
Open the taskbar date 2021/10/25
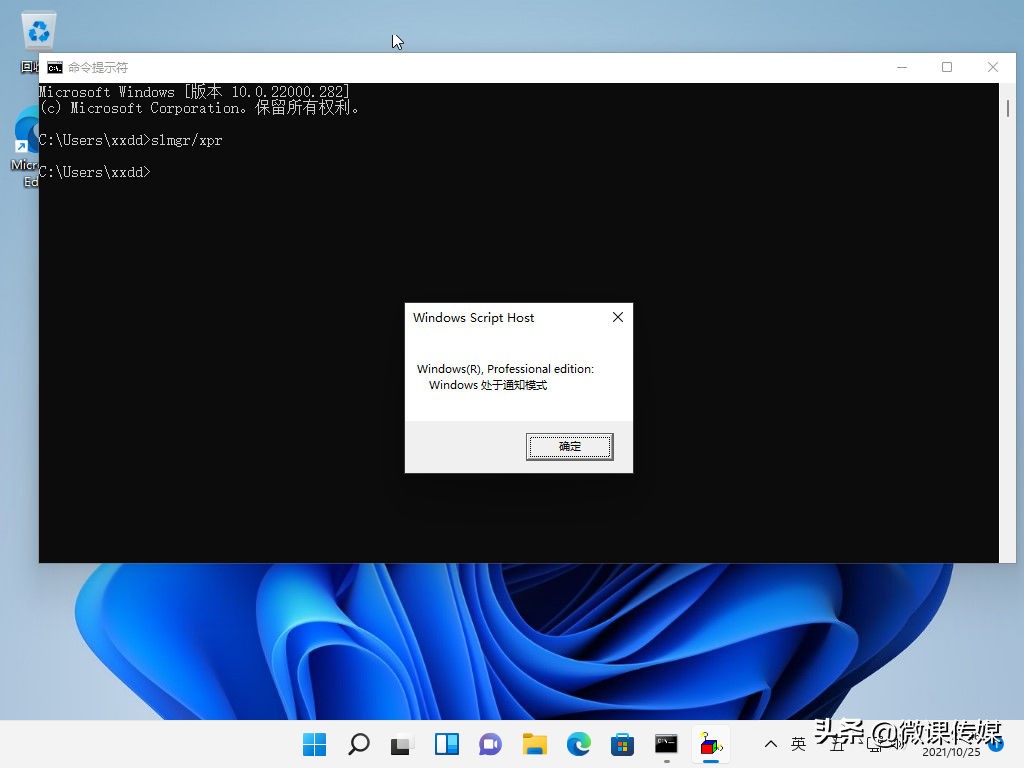[951, 752]
